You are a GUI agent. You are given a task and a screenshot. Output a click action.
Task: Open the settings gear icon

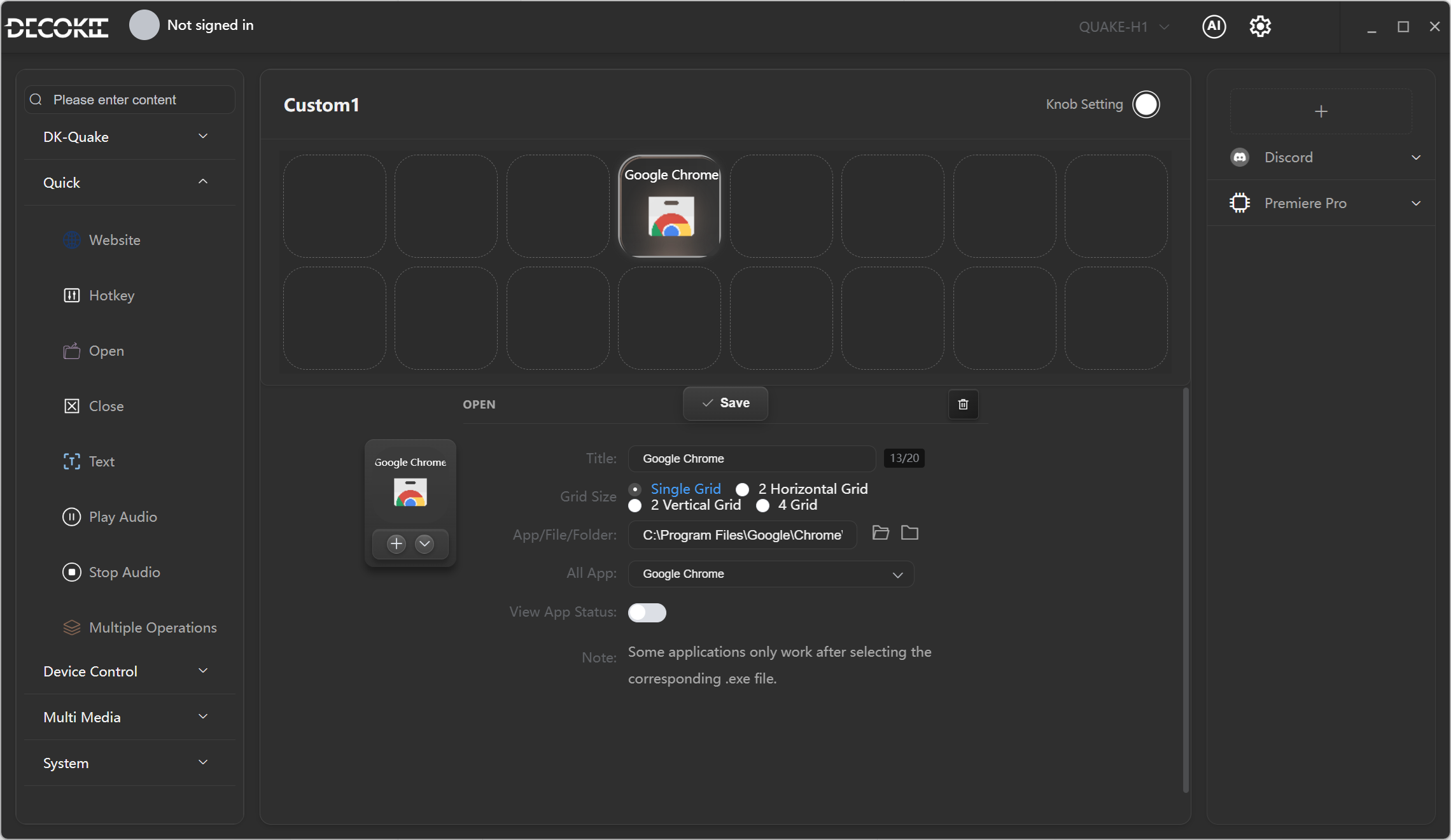tap(1260, 26)
